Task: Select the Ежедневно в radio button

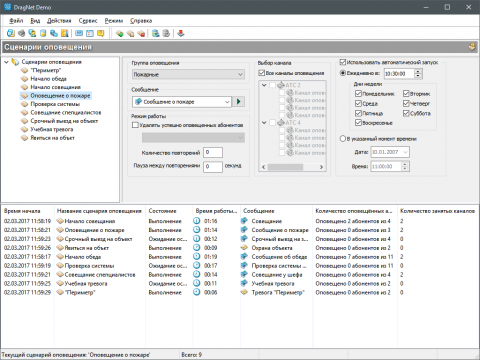Action: click(343, 73)
